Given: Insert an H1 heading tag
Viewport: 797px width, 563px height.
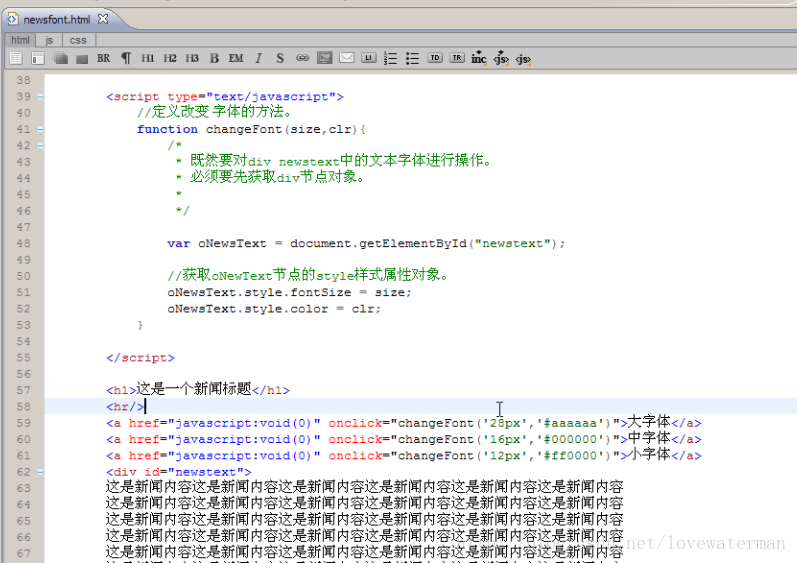Looking at the screenshot, I should (147, 58).
